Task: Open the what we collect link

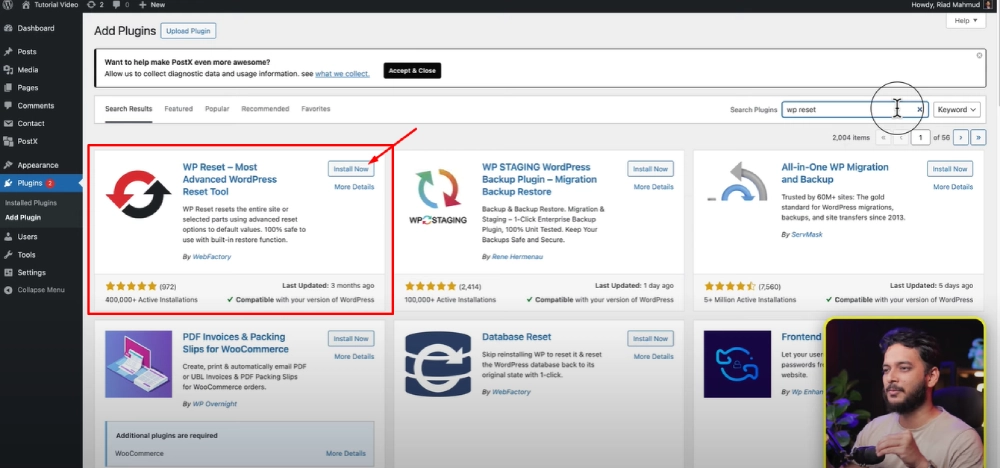Action: tap(342, 73)
